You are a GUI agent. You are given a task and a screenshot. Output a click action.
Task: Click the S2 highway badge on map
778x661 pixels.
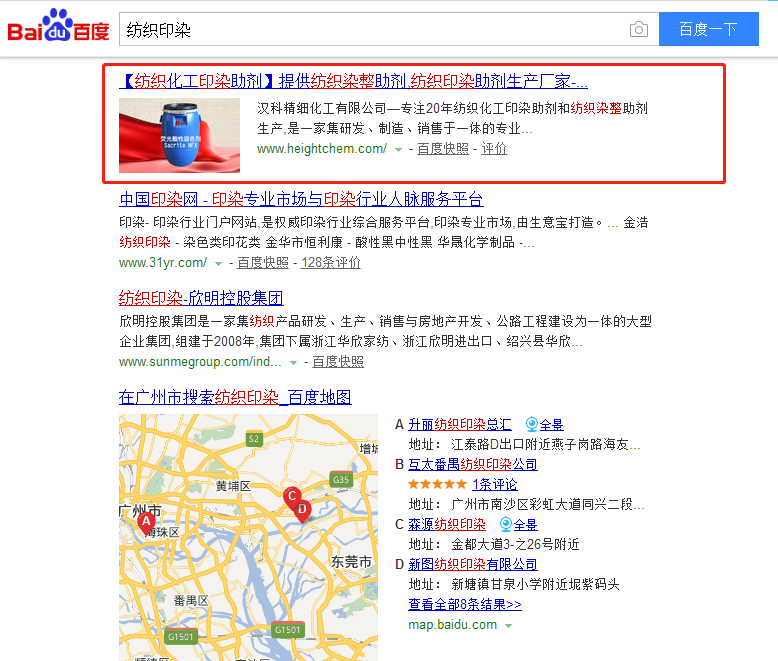[254, 439]
